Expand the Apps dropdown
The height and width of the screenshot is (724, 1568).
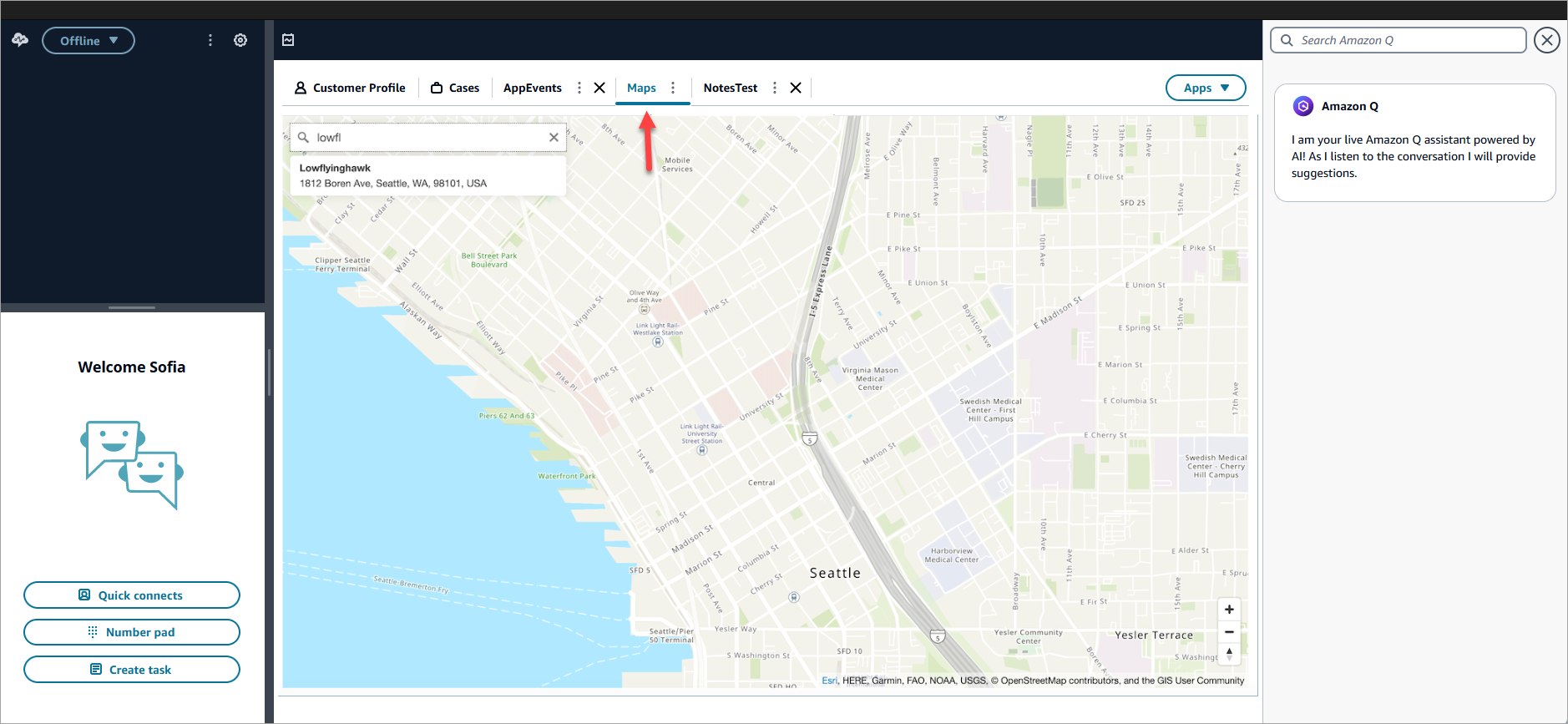pyautogui.click(x=1206, y=88)
